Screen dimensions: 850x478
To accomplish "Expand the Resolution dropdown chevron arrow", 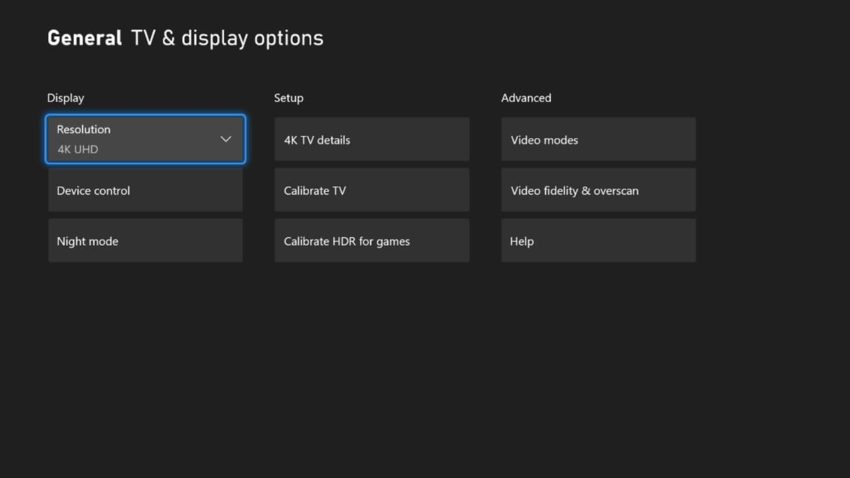I will [226, 139].
